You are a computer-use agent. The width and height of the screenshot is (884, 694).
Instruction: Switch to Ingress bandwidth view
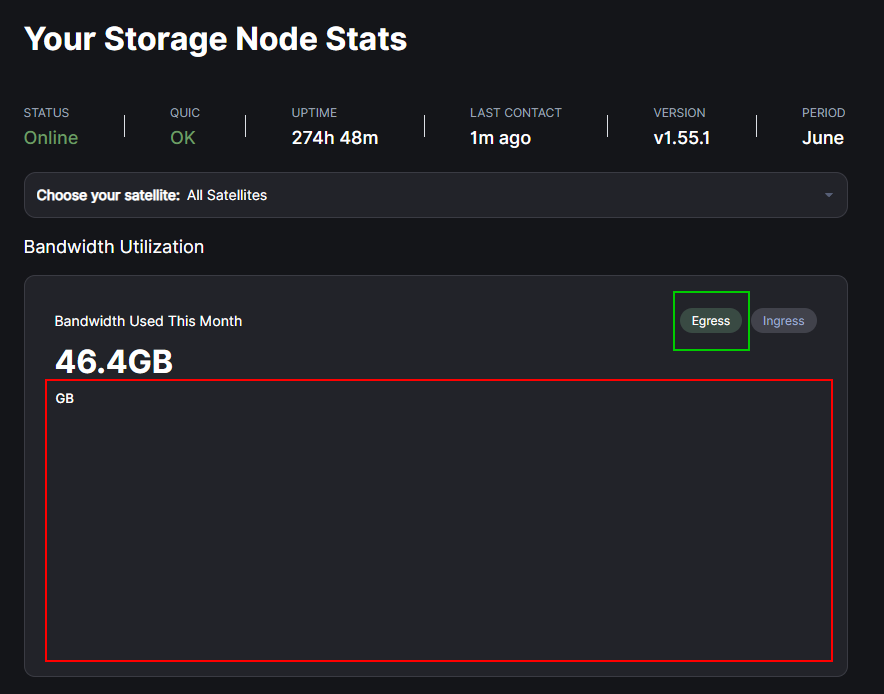click(x=783, y=321)
